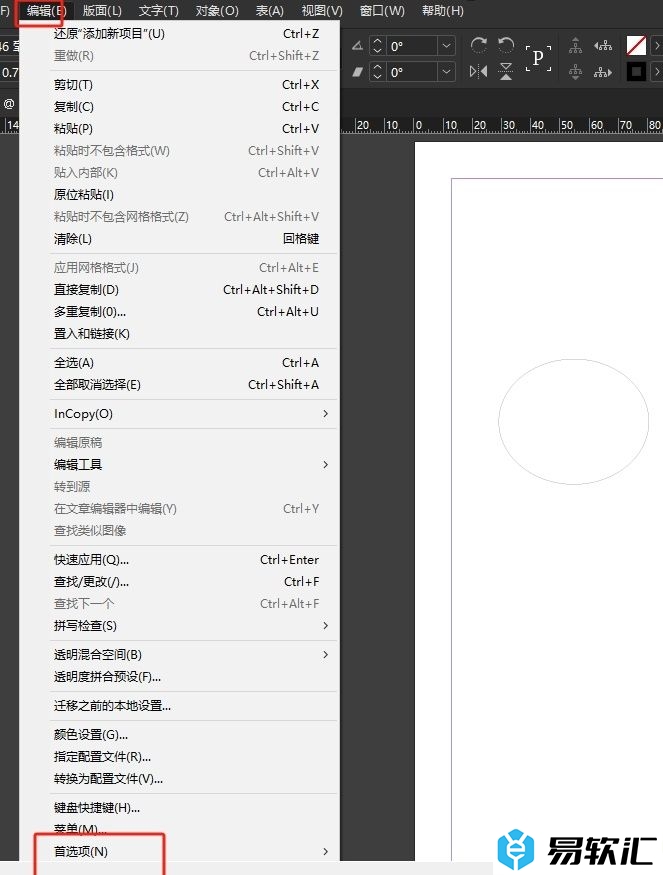Click the shear angle icon
The width and height of the screenshot is (663, 875).
click(357, 72)
